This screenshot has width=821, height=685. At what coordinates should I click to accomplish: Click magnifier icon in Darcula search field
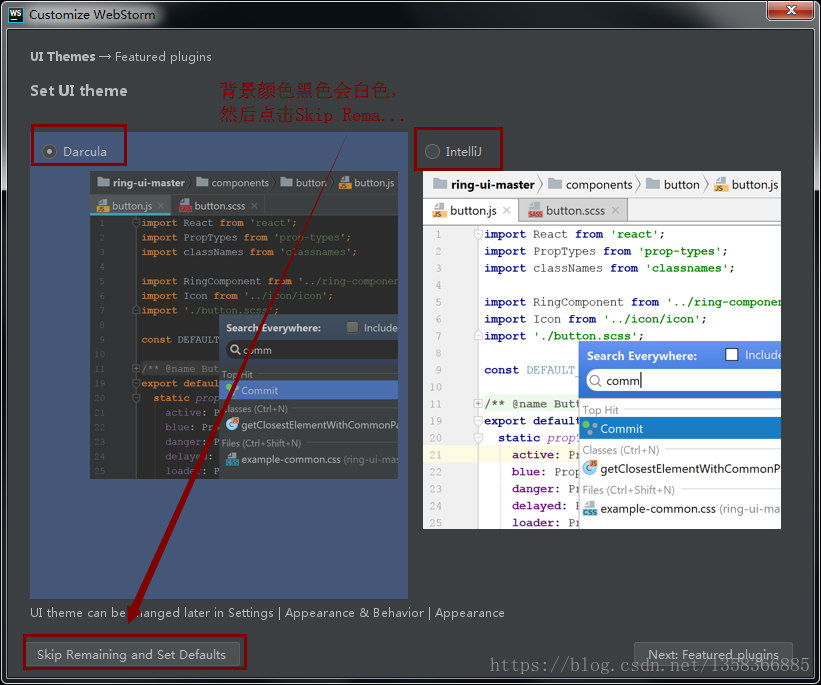[235, 349]
